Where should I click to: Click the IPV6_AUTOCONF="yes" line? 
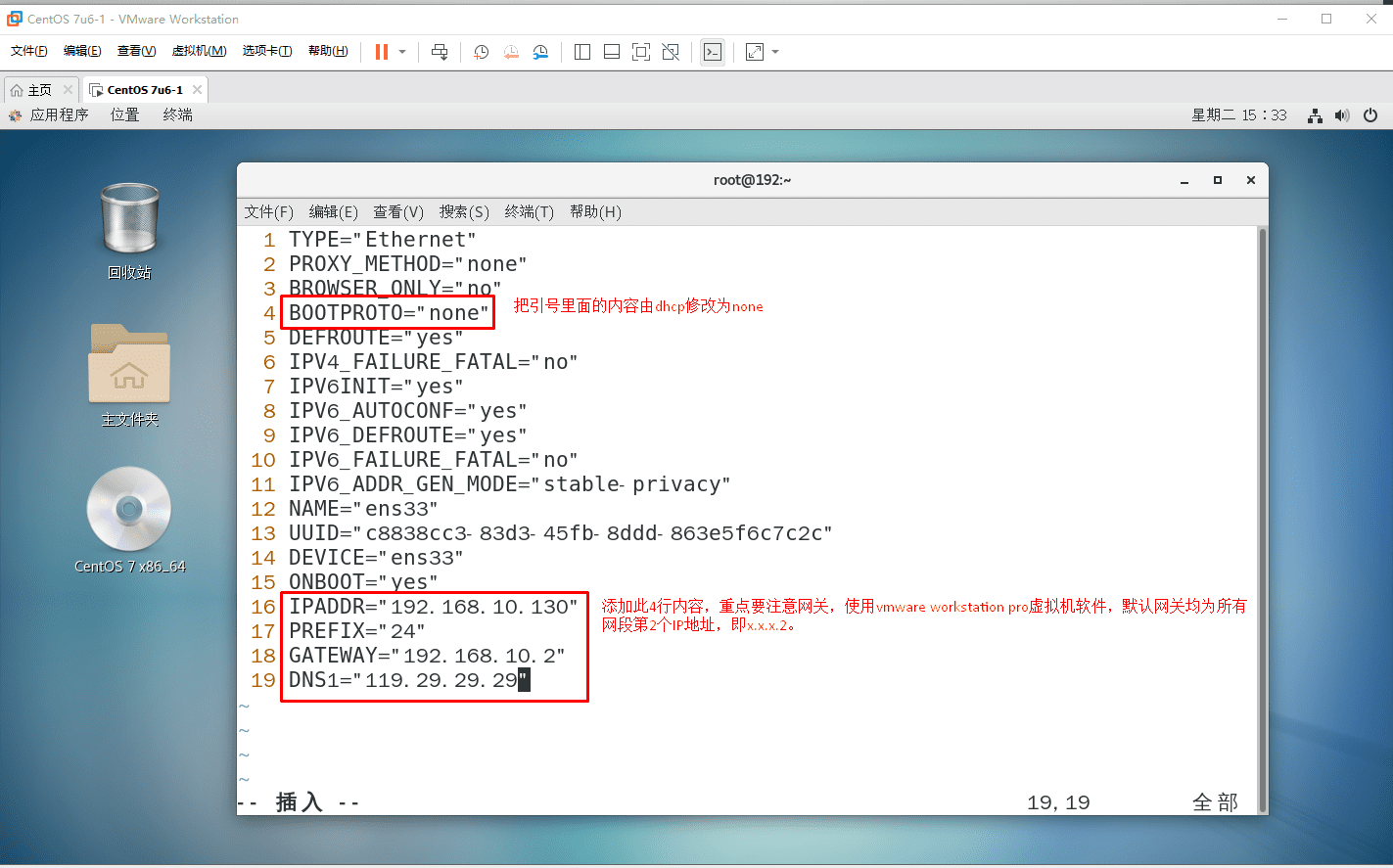pyautogui.click(x=407, y=411)
